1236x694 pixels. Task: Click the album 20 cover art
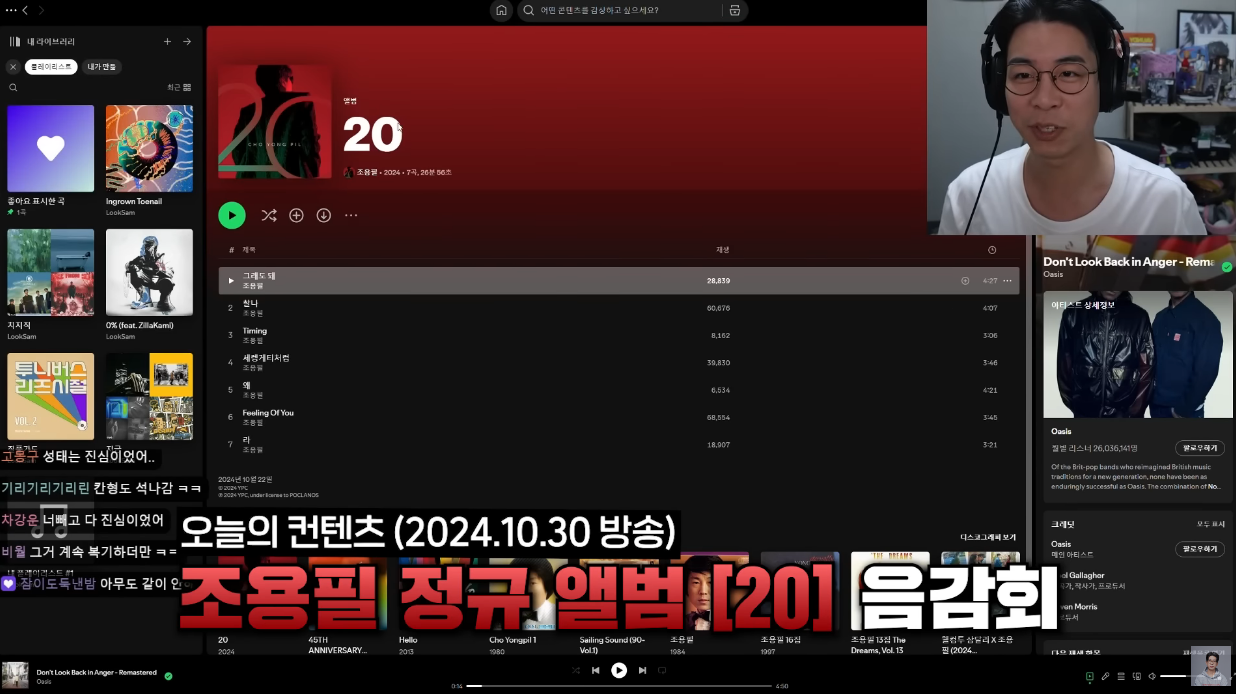(x=275, y=122)
